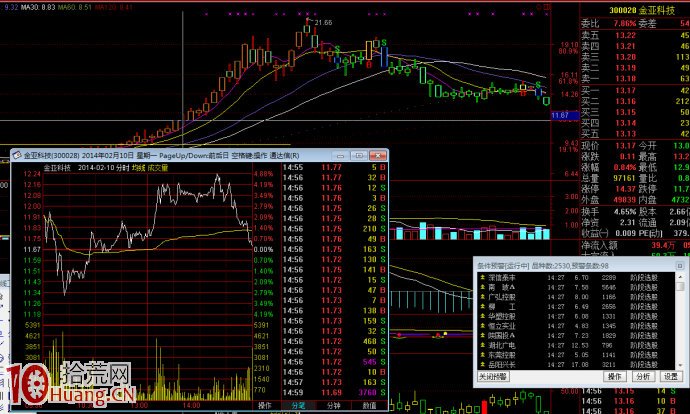Click the 涨幅 0.84% value
The image size is (690, 414).
[624, 167]
